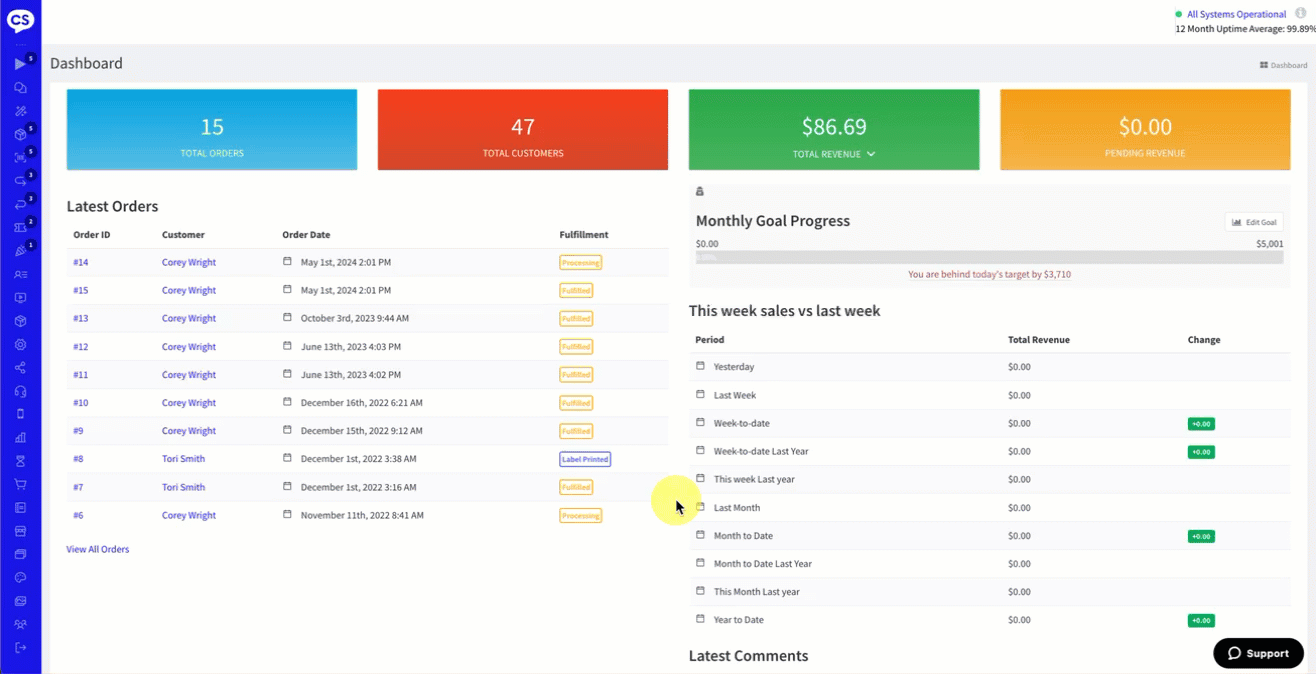The image size is (1316, 674).
Task: Open order #14 link
Action: [x=80, y=262]
